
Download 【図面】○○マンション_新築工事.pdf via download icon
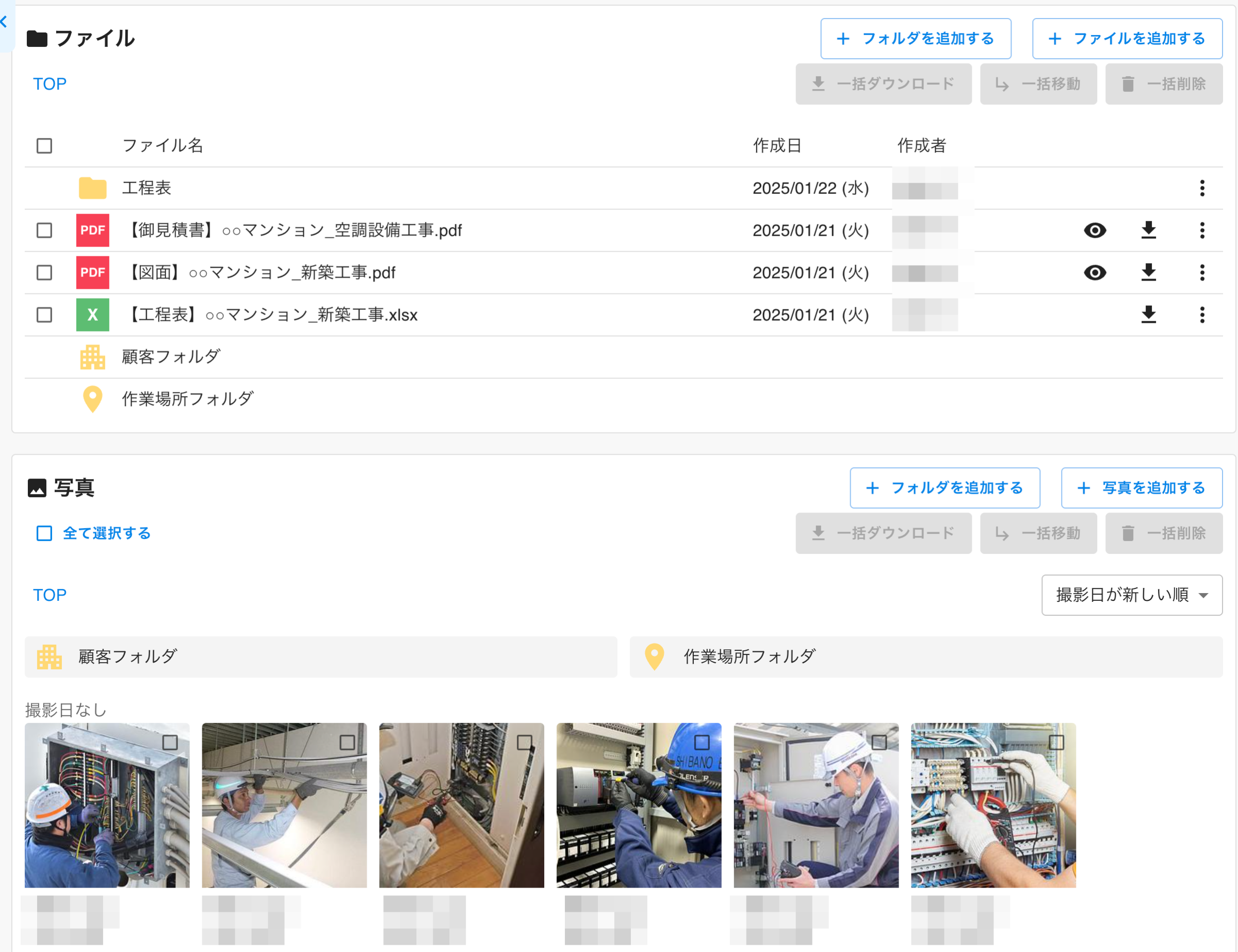[1148, 272]
